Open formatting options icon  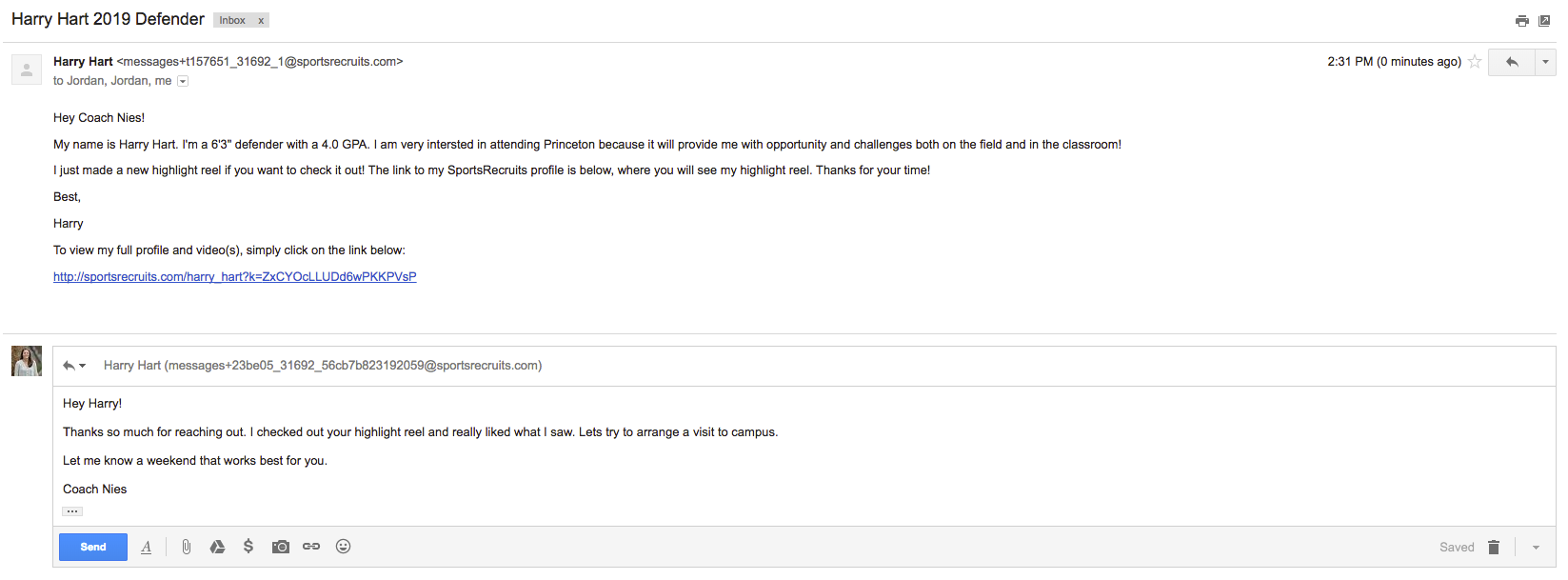coord(146,547)
